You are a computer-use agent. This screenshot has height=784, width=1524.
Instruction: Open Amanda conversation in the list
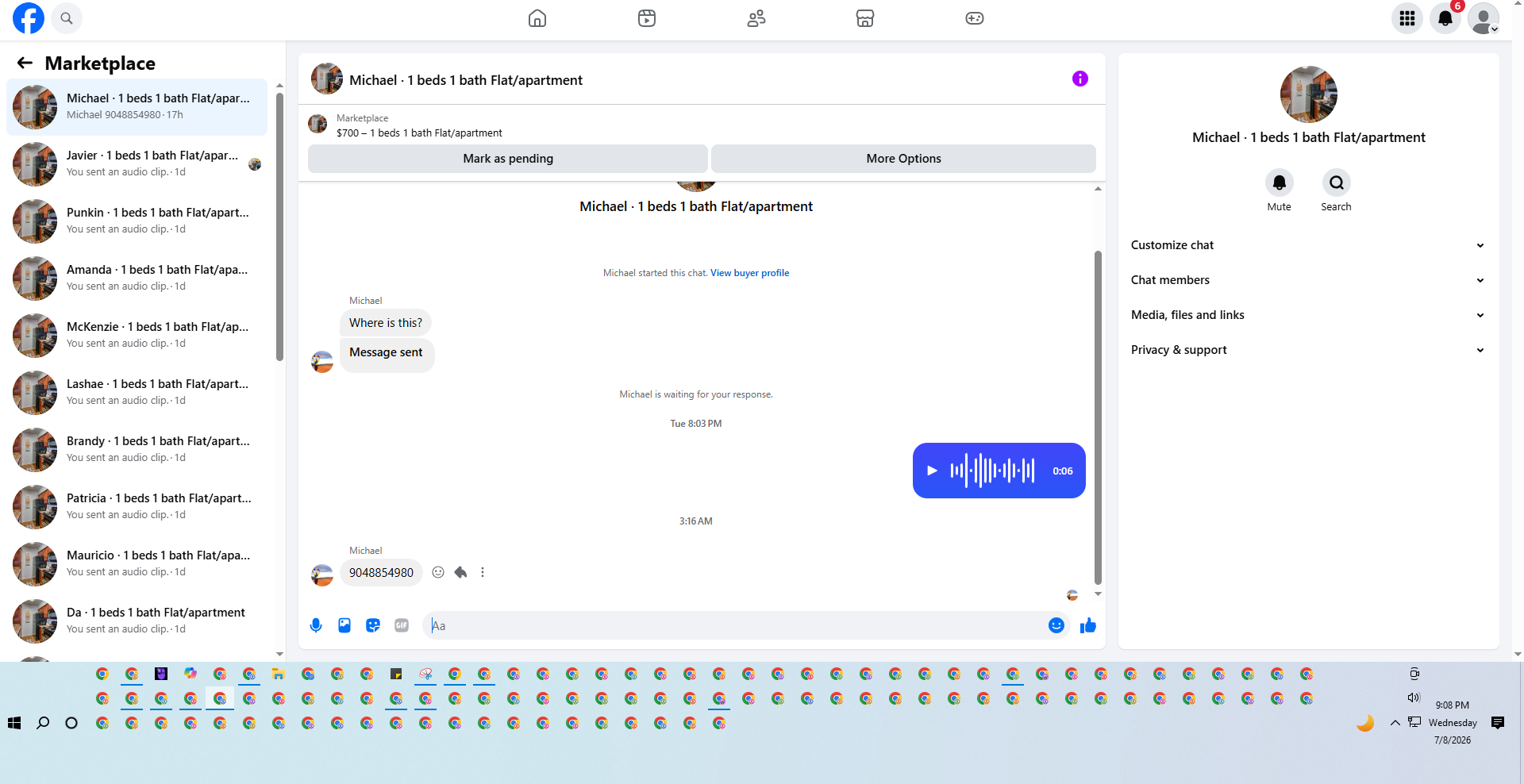tap(137, 279)
